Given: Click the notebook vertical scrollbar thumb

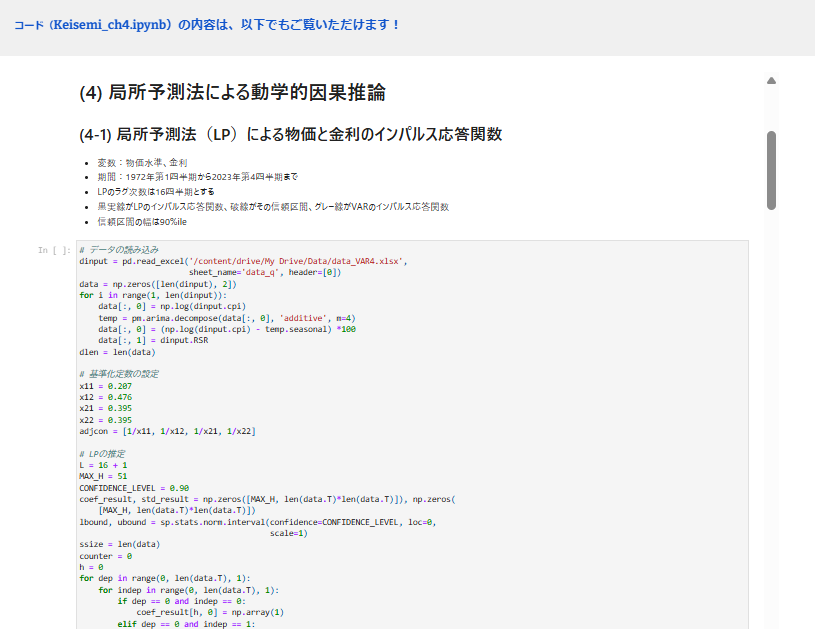Looking at the screenshot, I should point(771,171).
